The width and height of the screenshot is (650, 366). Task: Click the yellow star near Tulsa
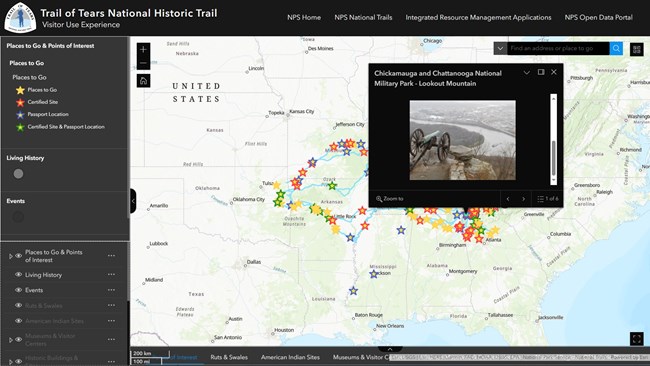276,185
